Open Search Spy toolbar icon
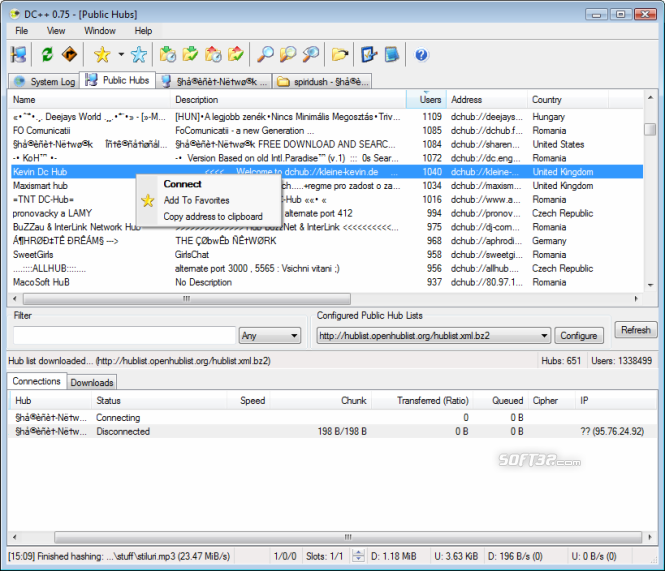 pos(311,55)
